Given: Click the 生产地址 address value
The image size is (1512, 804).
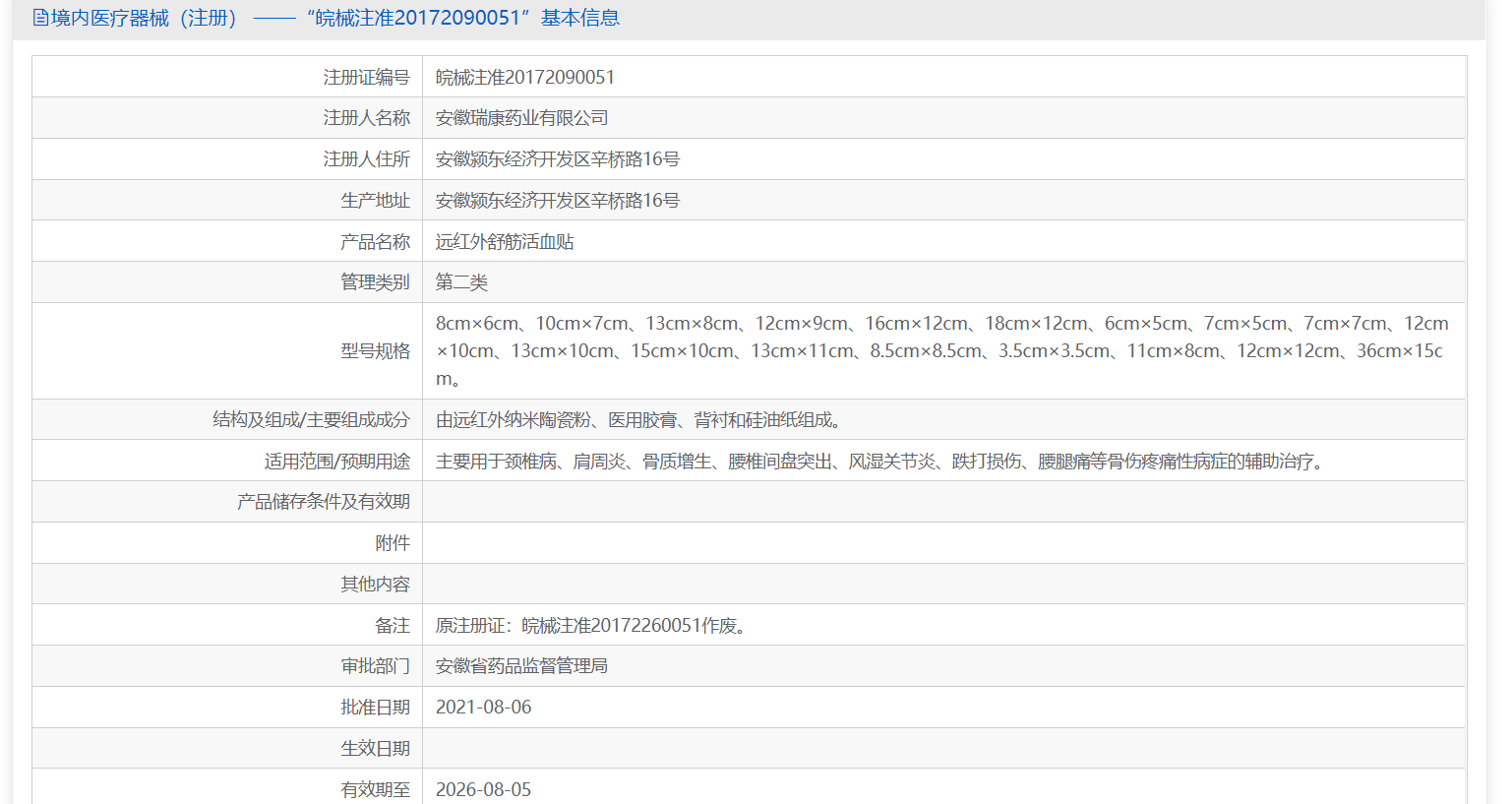Looking at the screenshot, I should click(x=558, y=201).
